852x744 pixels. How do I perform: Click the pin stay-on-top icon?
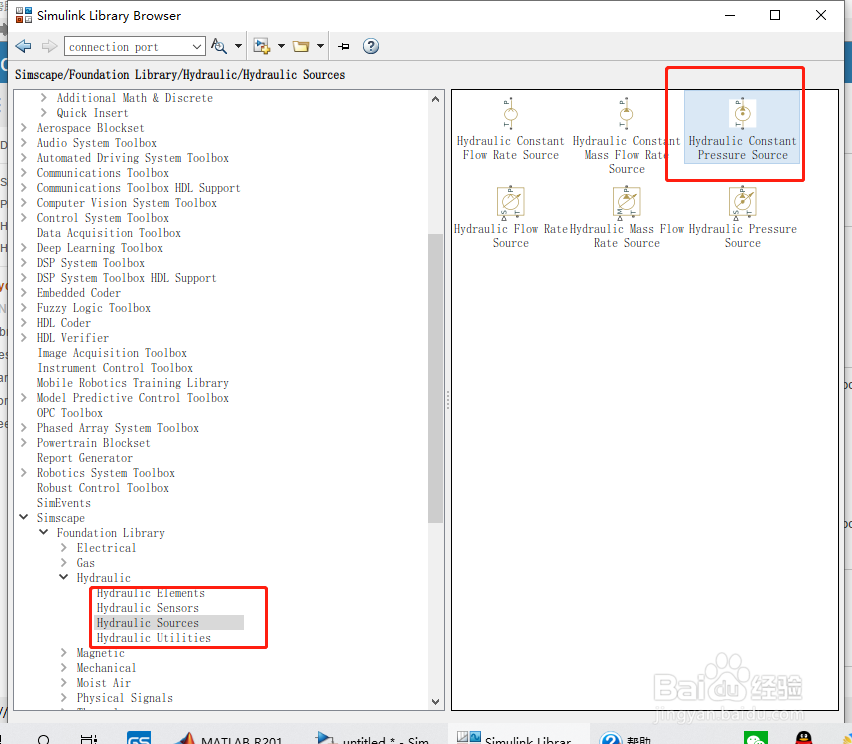point(344,46)
